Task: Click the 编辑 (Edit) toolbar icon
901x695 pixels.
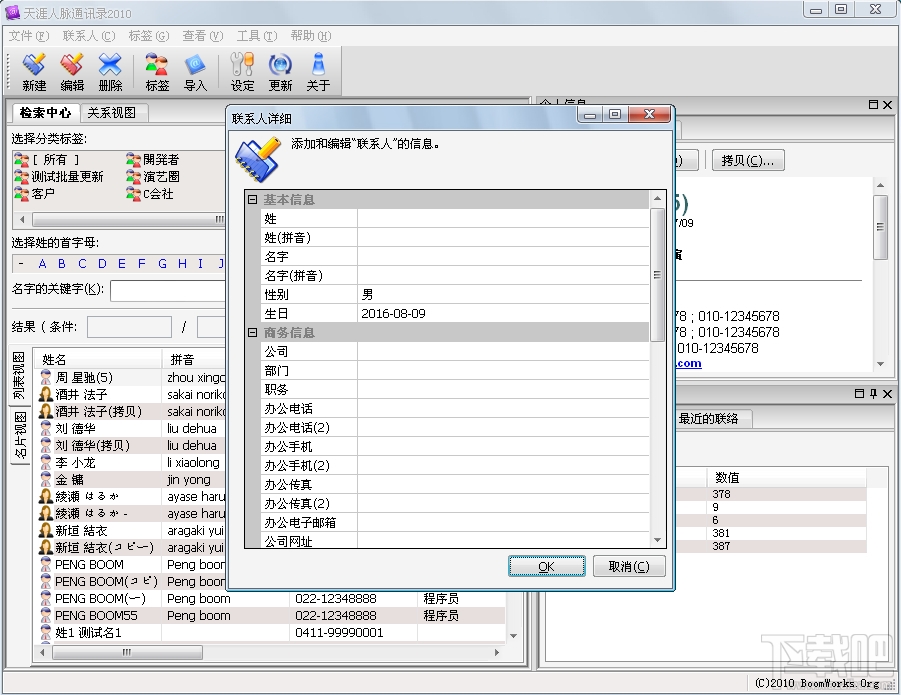Action: [x=72, y=72]
